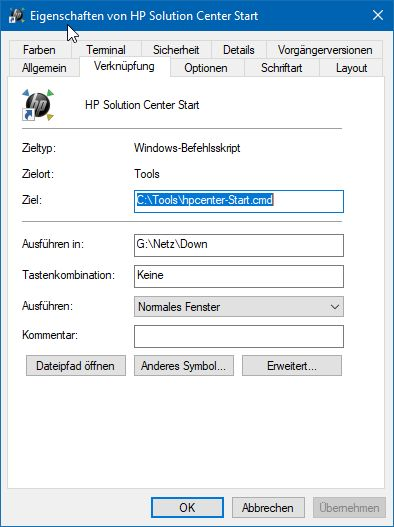The height and width of the screenshot is (527, 394).
Task: Select the Schriftart tab
Action: [x=281, y=68]
